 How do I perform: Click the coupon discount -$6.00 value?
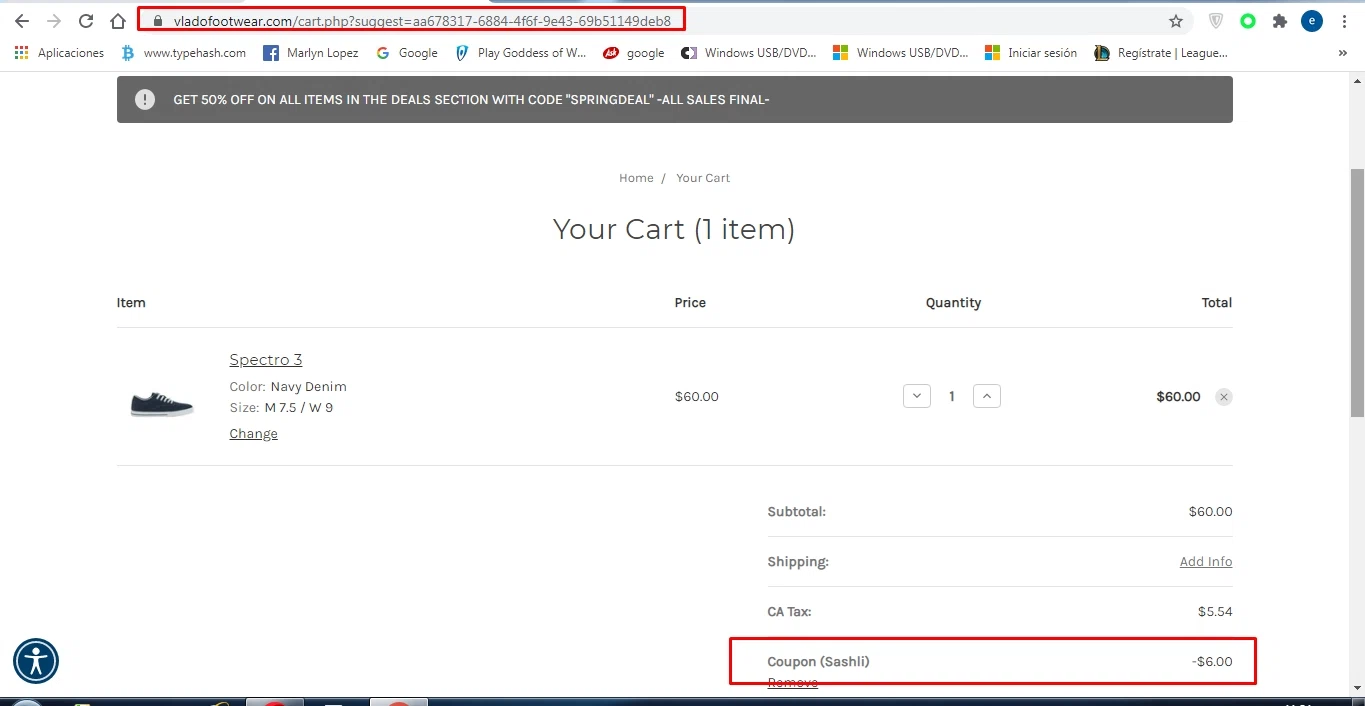pyautogui.click(x=1212, y=662)
